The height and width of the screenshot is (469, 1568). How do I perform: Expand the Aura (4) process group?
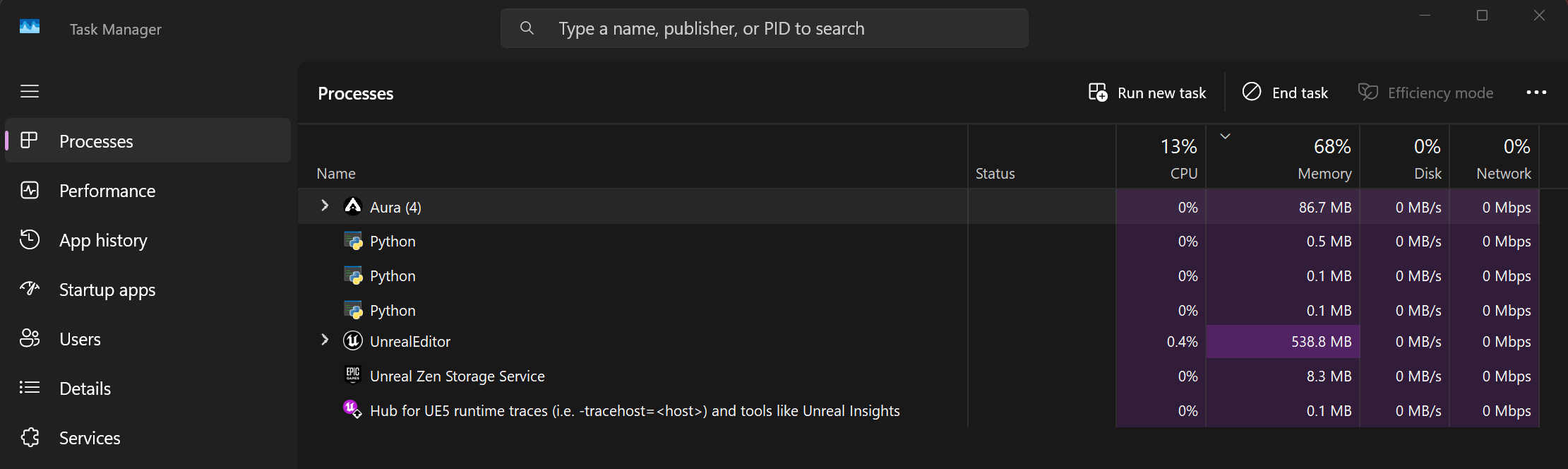click(x=325, y=206)
